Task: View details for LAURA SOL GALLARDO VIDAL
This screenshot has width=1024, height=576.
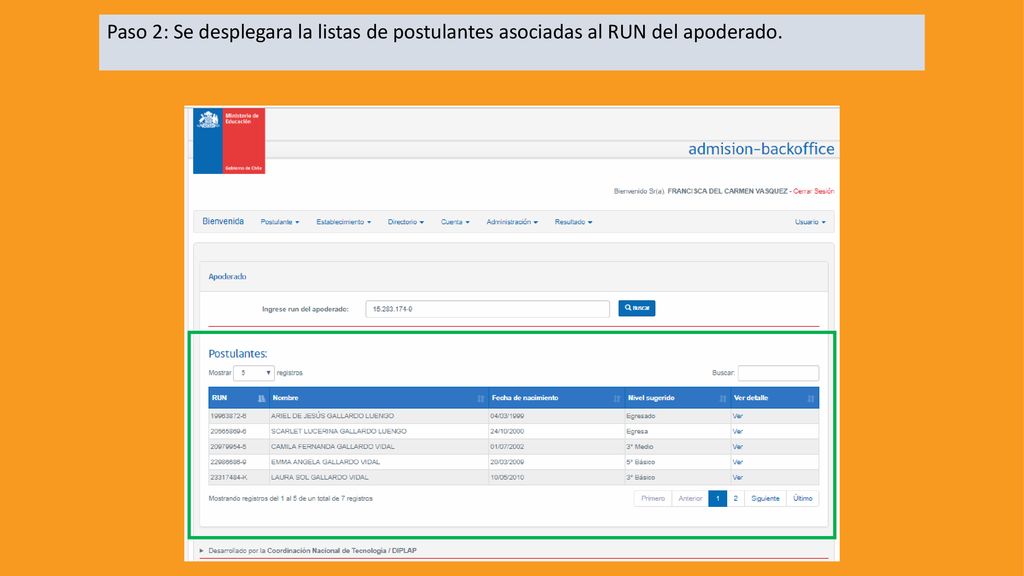Action: [x=737, y=477]
